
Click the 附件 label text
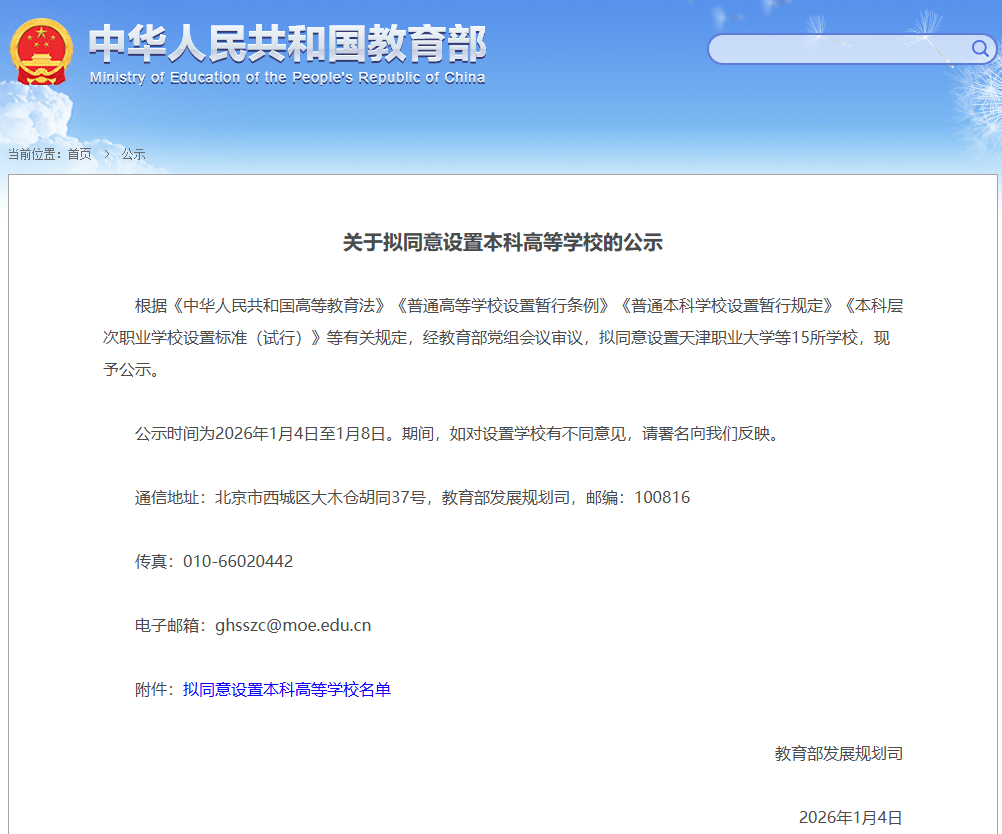(x=153, y=690)
